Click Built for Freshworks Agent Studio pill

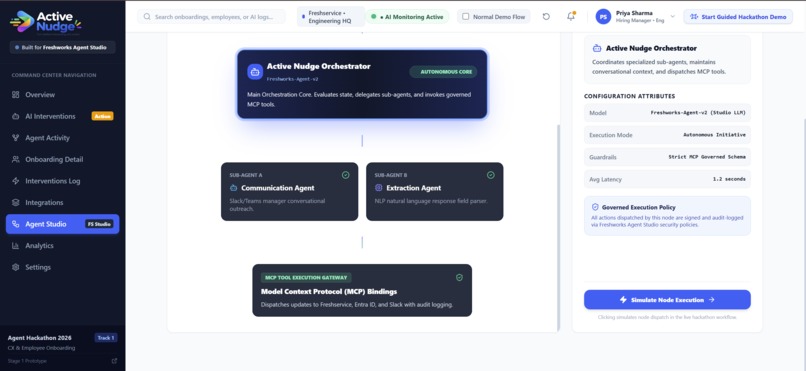coord(62,47)
